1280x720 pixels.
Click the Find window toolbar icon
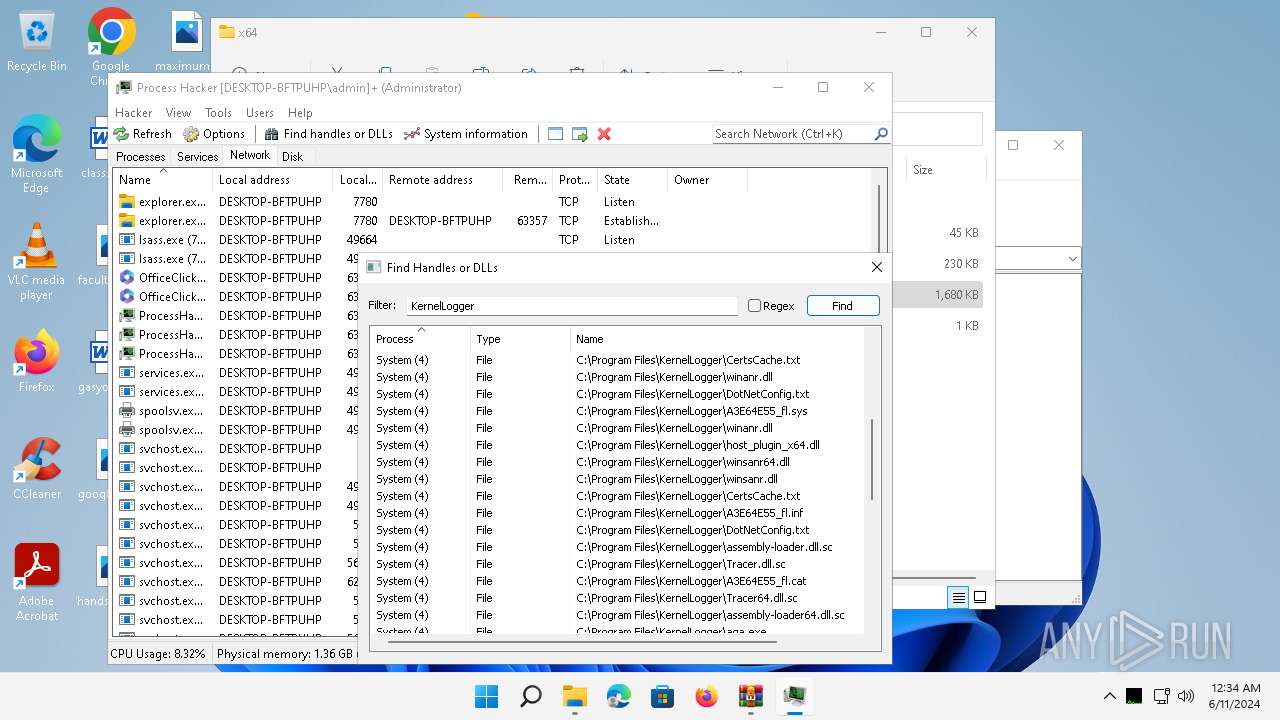(555, 133)
